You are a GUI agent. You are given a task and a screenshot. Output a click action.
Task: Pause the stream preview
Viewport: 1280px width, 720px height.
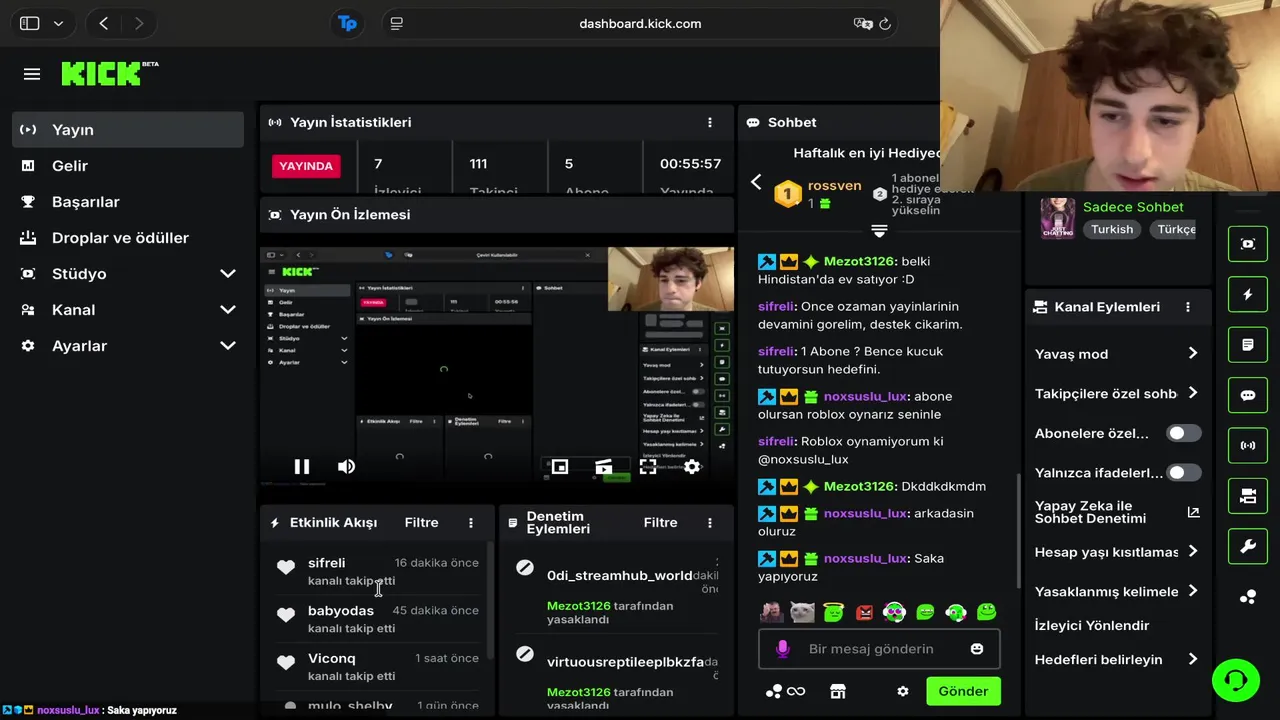pos(301,466)
